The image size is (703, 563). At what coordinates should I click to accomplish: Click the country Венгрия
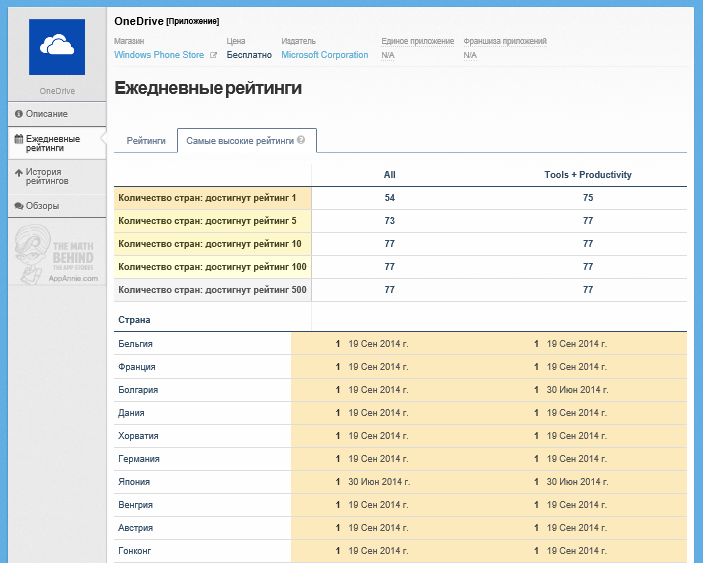click(x=135, y=505)
